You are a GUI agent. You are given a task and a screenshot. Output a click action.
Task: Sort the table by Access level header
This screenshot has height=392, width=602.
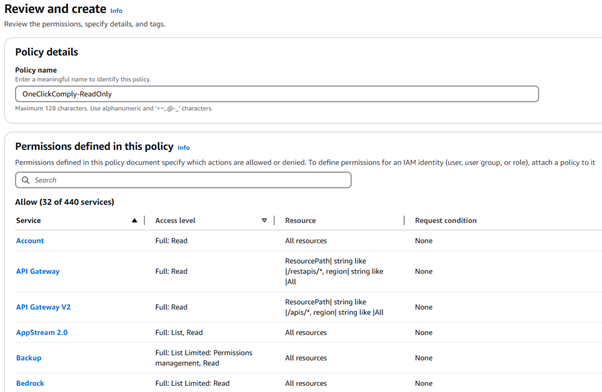(175, 220)
